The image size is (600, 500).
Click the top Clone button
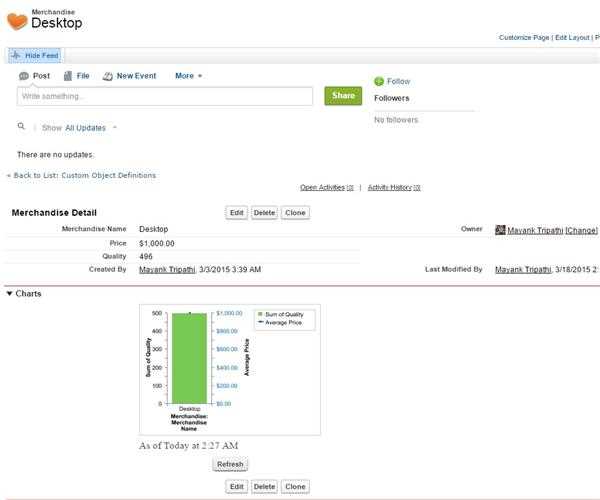(x=295, y=212)
